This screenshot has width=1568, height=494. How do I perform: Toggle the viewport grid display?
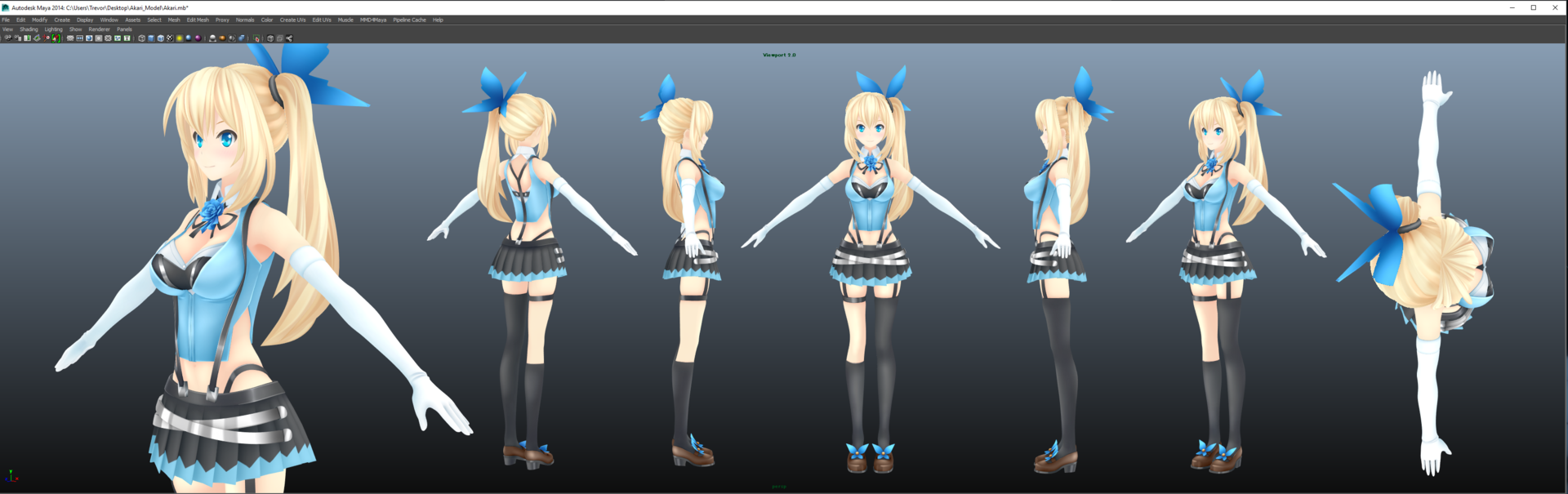coord(70,38)
